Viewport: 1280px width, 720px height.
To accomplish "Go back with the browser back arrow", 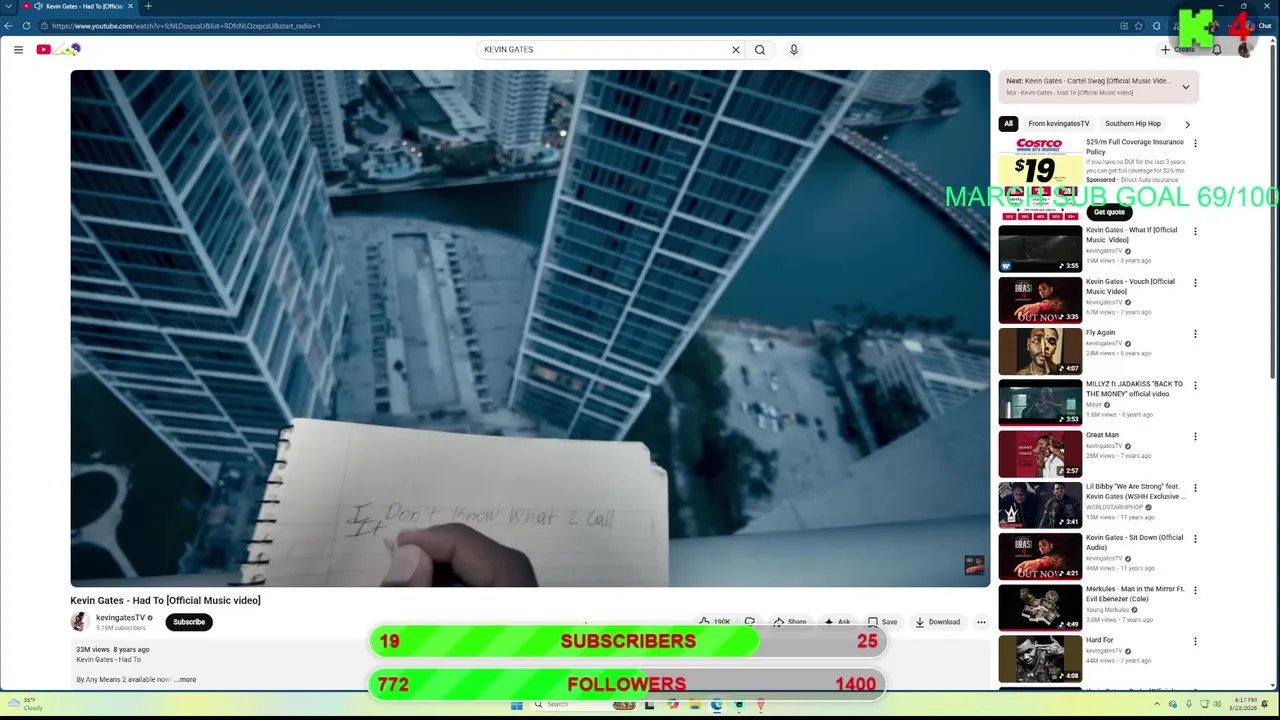I will click(8, 26).
